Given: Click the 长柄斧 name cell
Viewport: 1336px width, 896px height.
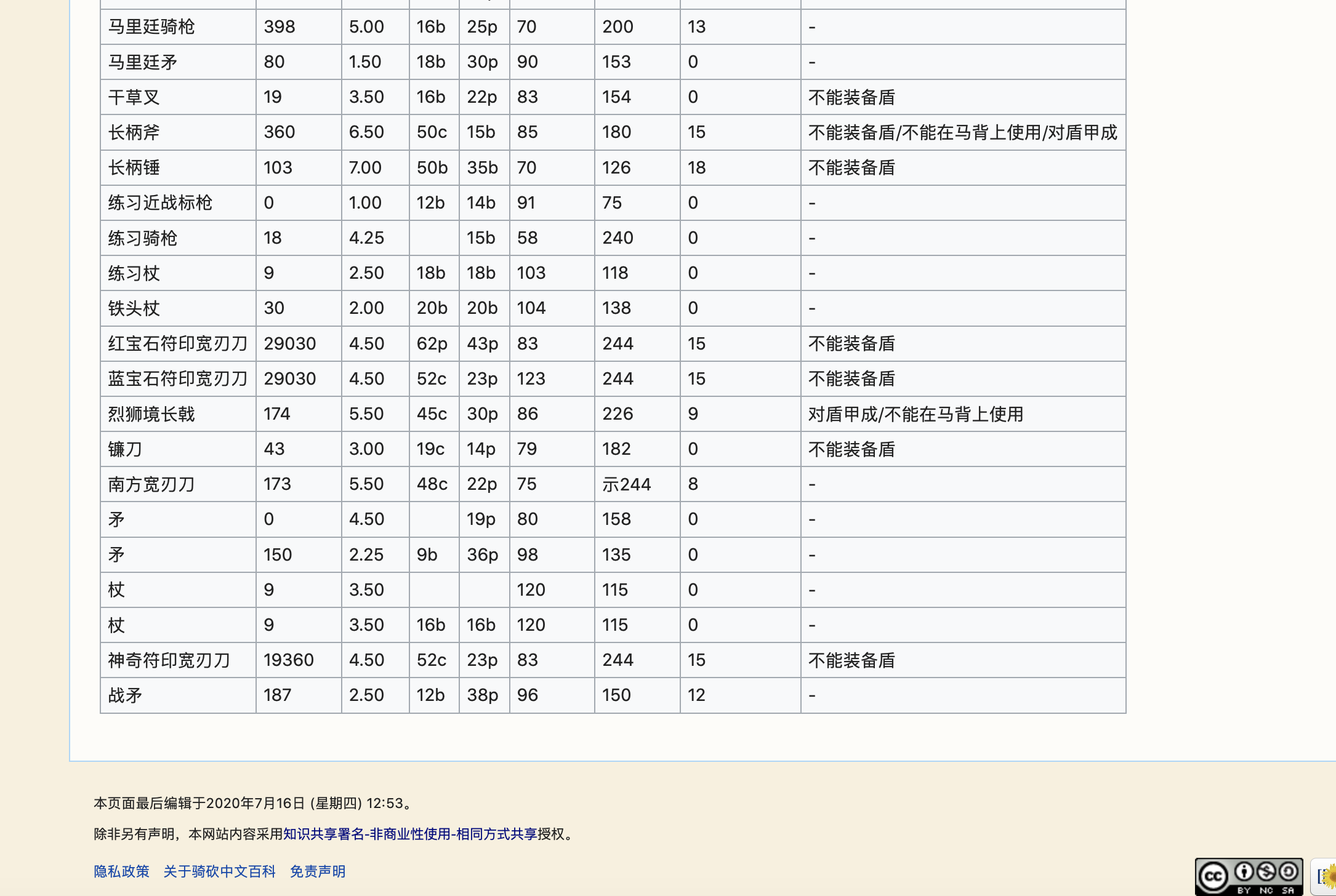Looking at the screenshot, I should [178, 132].
